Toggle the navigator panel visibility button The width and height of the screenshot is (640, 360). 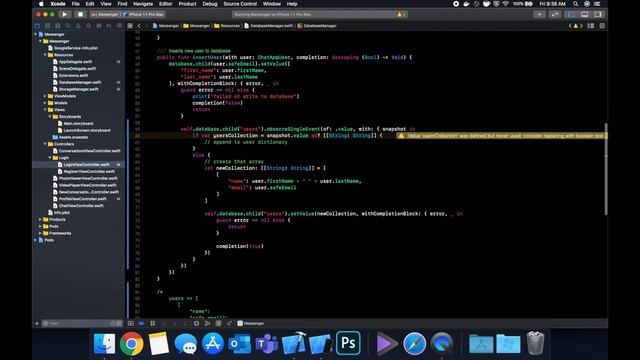[x=571, y=14]
